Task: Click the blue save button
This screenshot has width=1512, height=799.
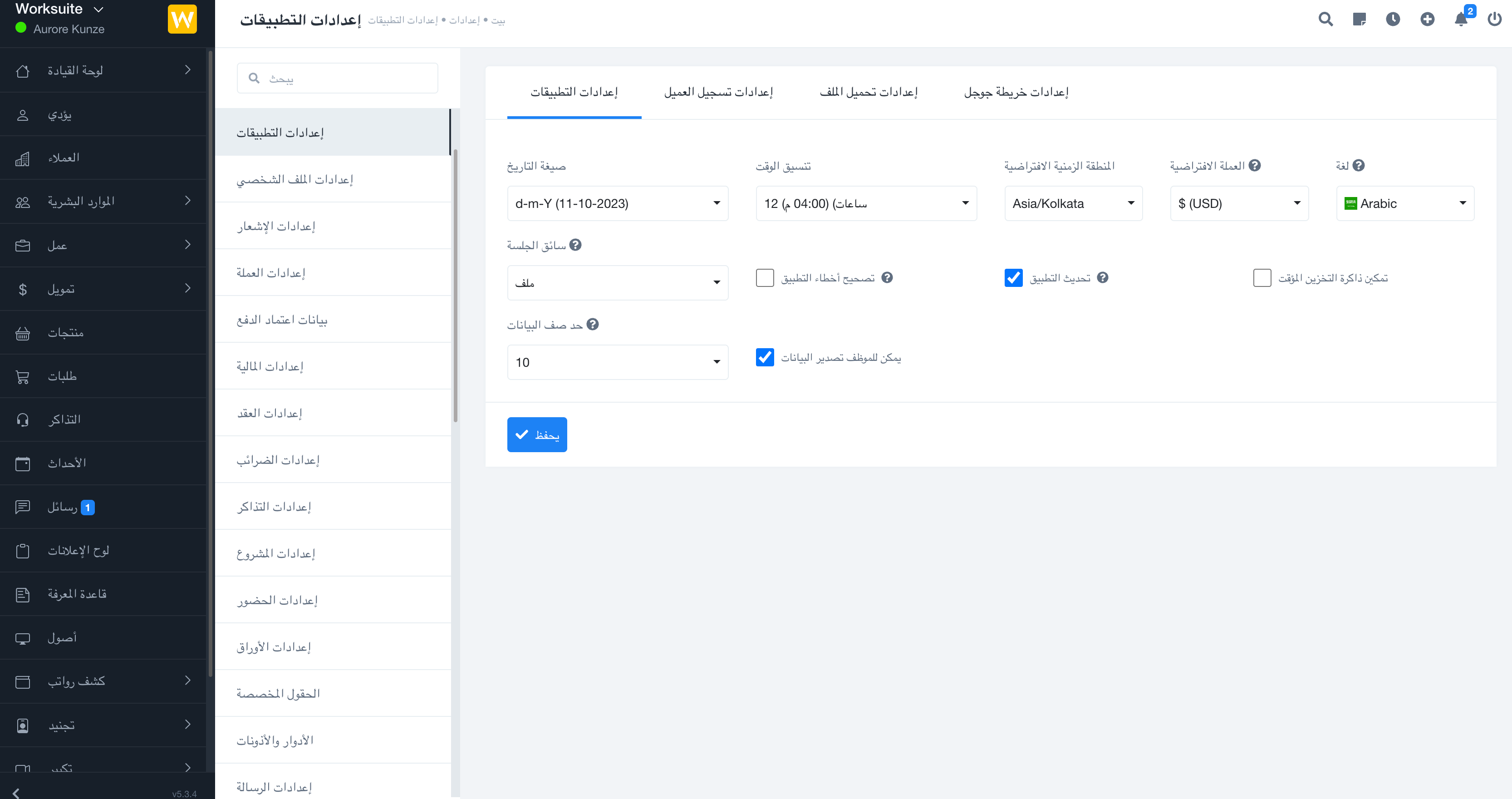Action: pyautogui.click(x=536, y=434)
